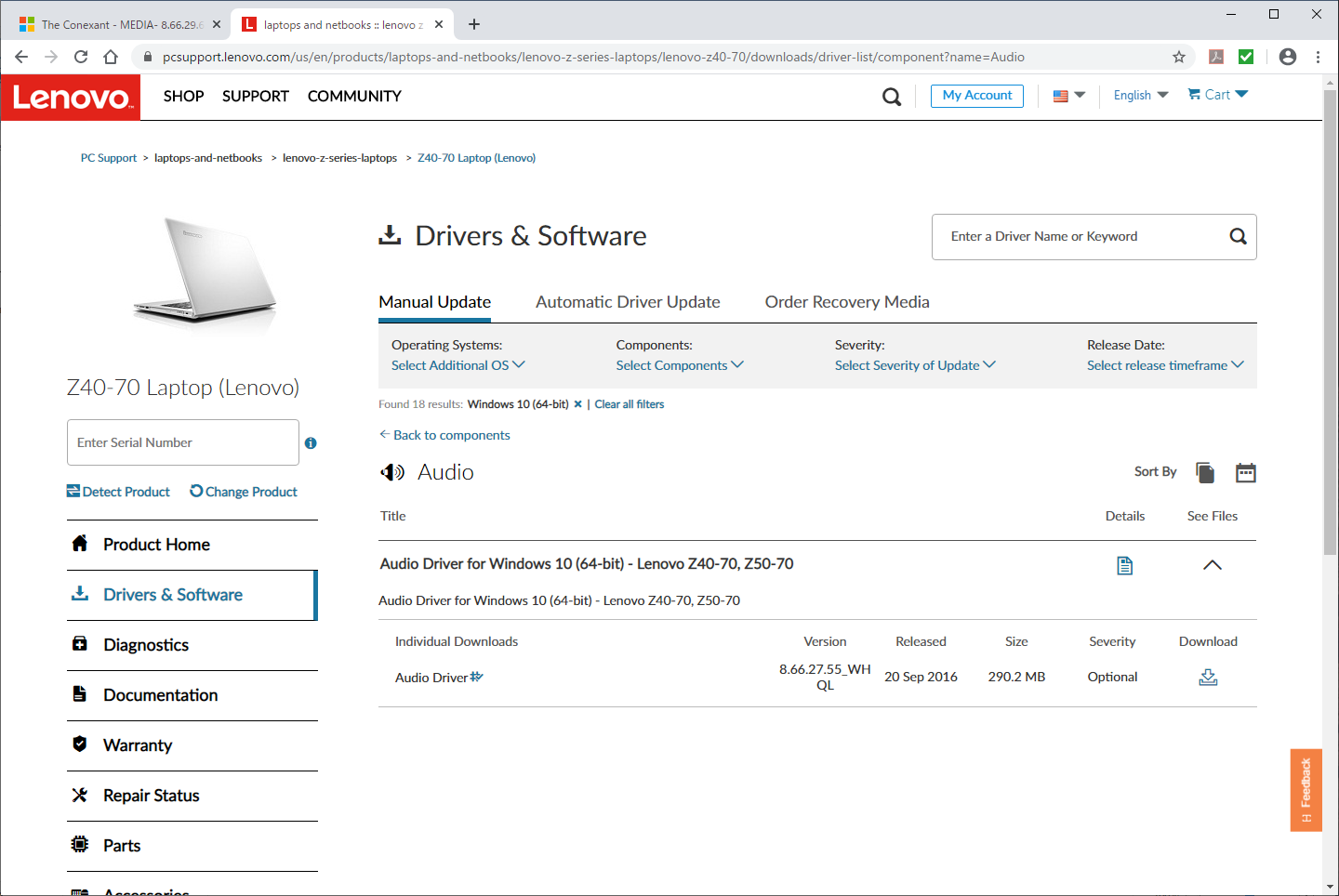Focus the Enter Serial Number field
Image resolution: width=1339 pixels, height=896 pixels.
tap(183, 442)
